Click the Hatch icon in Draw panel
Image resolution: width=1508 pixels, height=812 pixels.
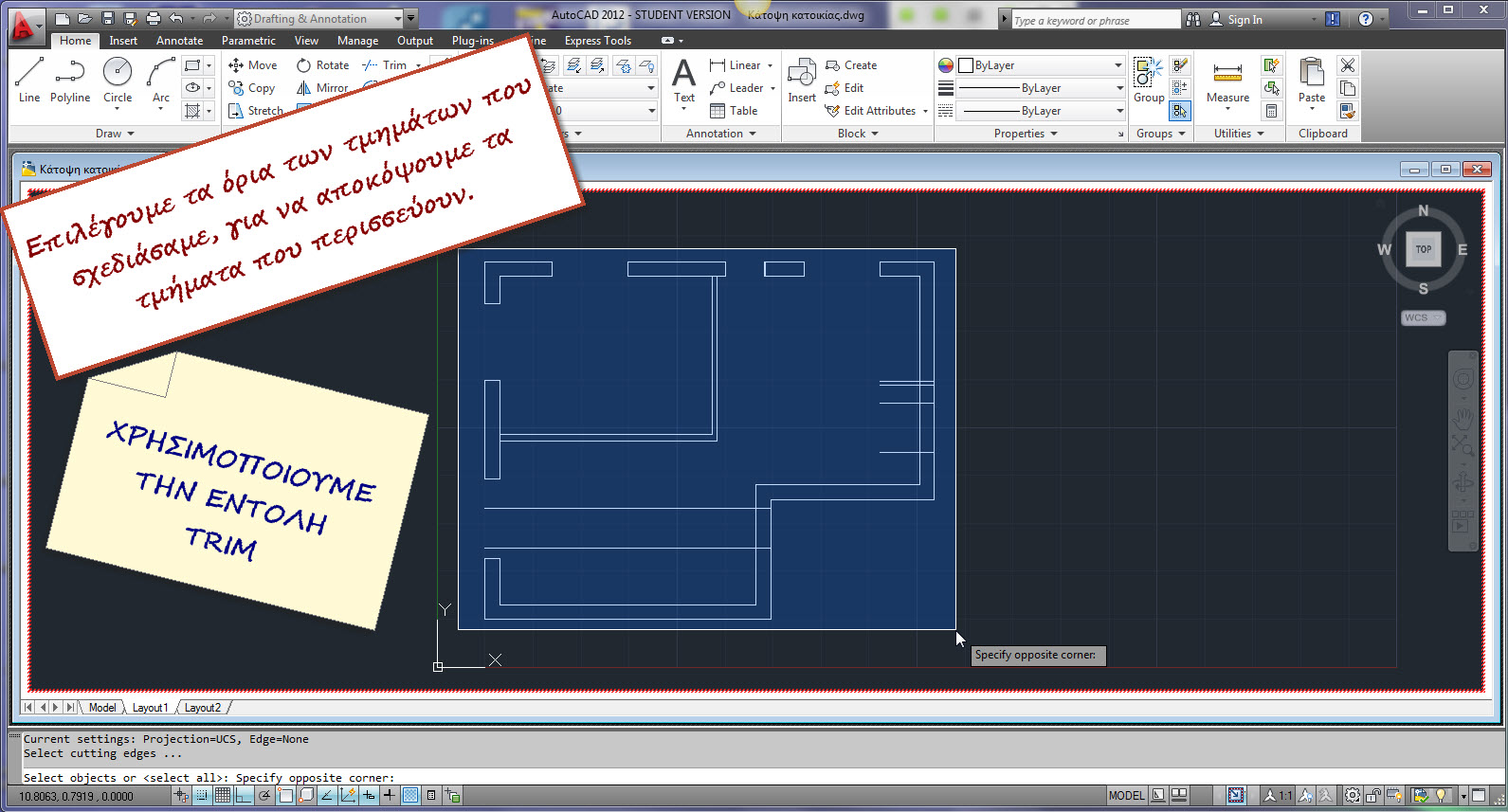[x=192, y=111]
